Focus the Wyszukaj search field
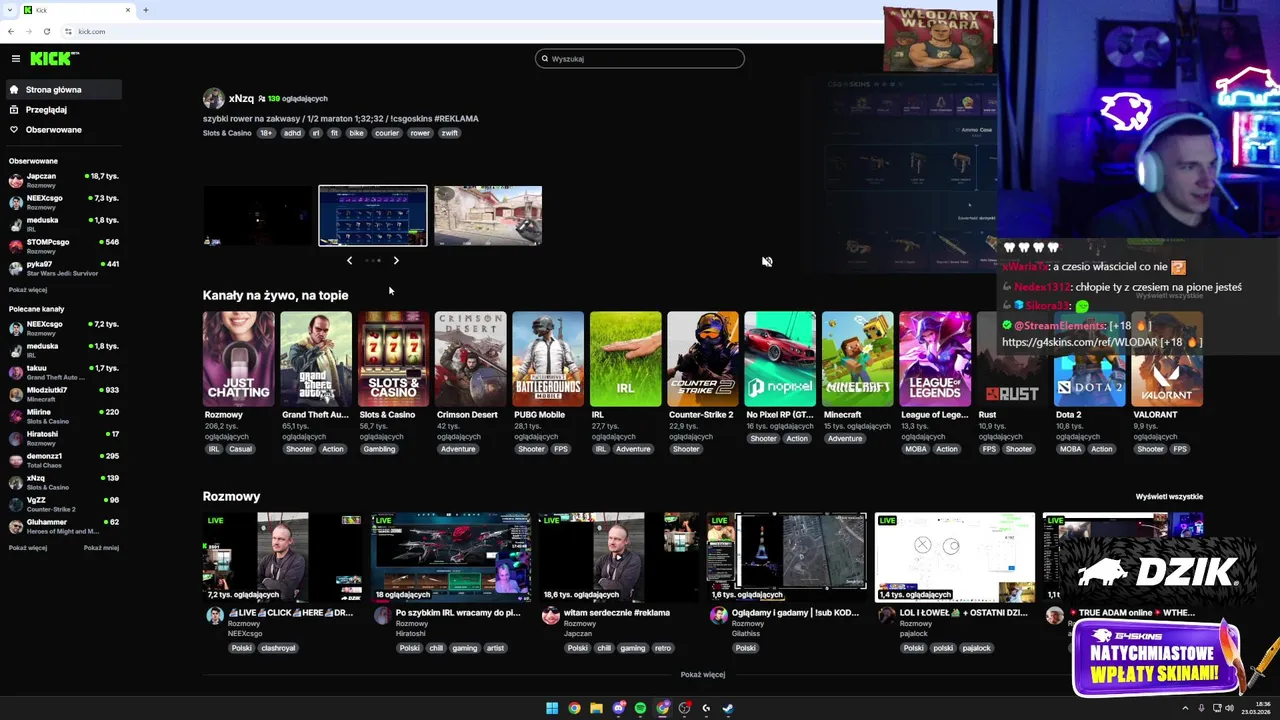 [640, 59]
